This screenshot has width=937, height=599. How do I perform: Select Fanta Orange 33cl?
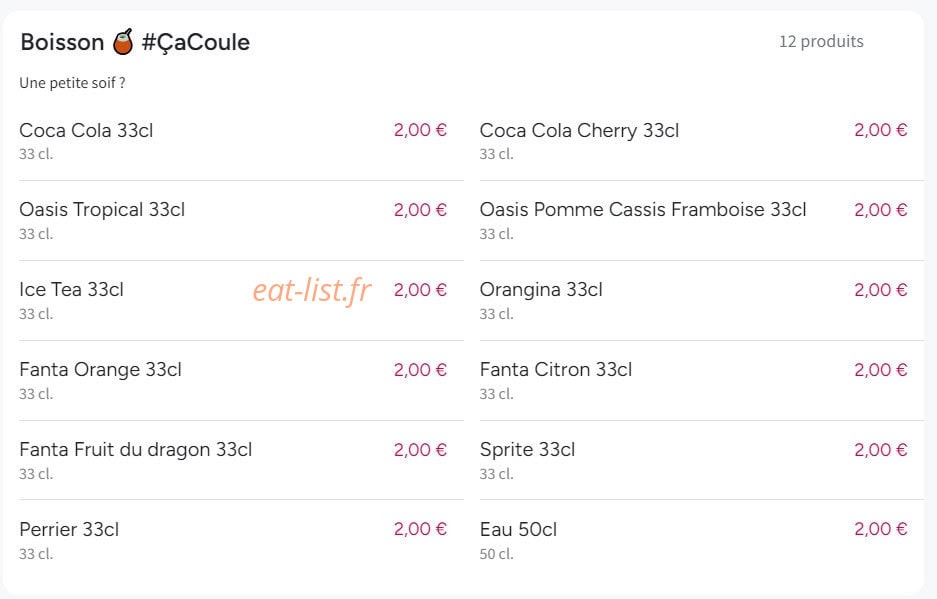coord(241,381)
